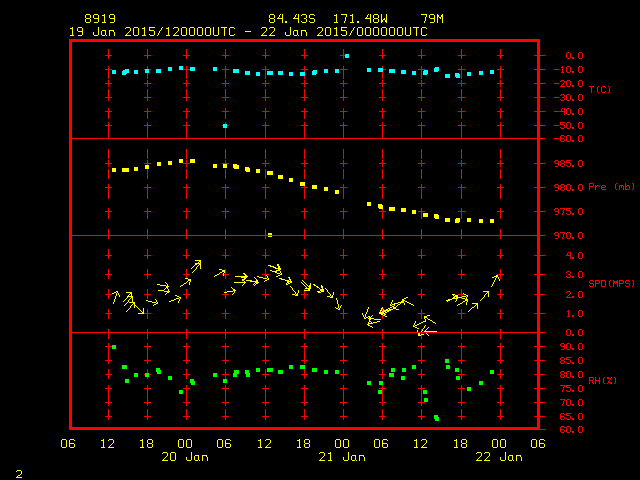Select the 65.0 humidity tick label
The image size is (640, 480).
(x=571, y=417)
